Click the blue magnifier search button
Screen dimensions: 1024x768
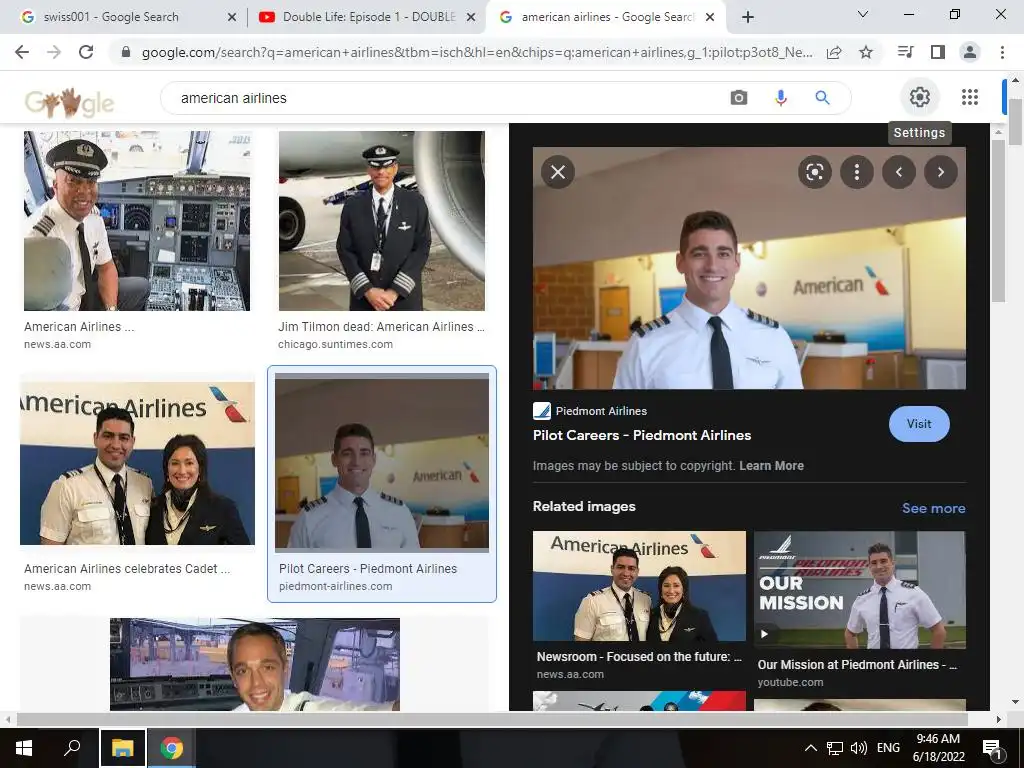[822, 98]
